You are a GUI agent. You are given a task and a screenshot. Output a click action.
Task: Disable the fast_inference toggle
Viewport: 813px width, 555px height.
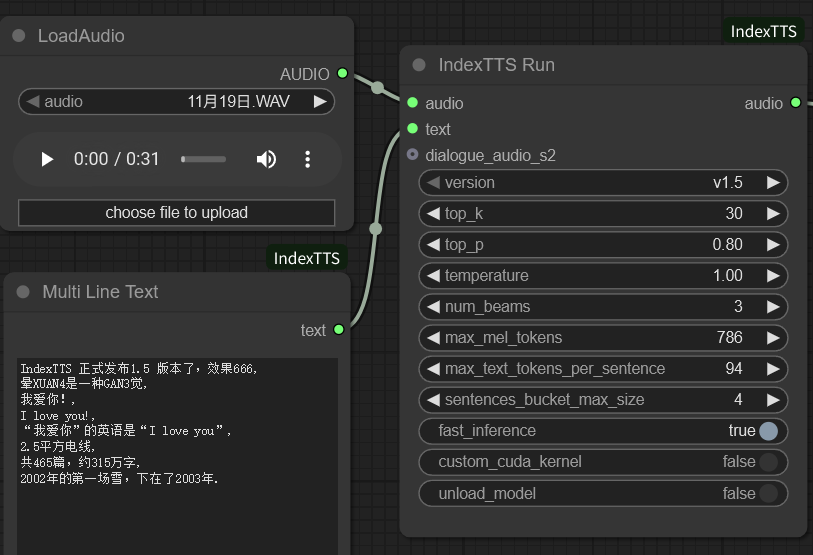[x=767, y=431]
